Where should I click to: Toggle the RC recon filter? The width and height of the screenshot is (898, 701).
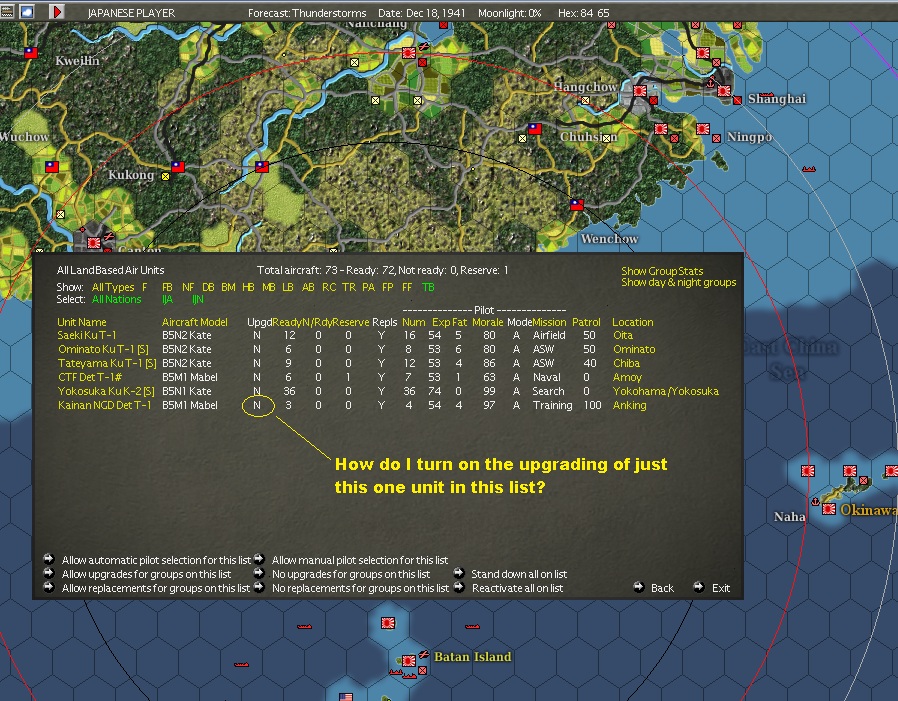[x=329, y=287]
